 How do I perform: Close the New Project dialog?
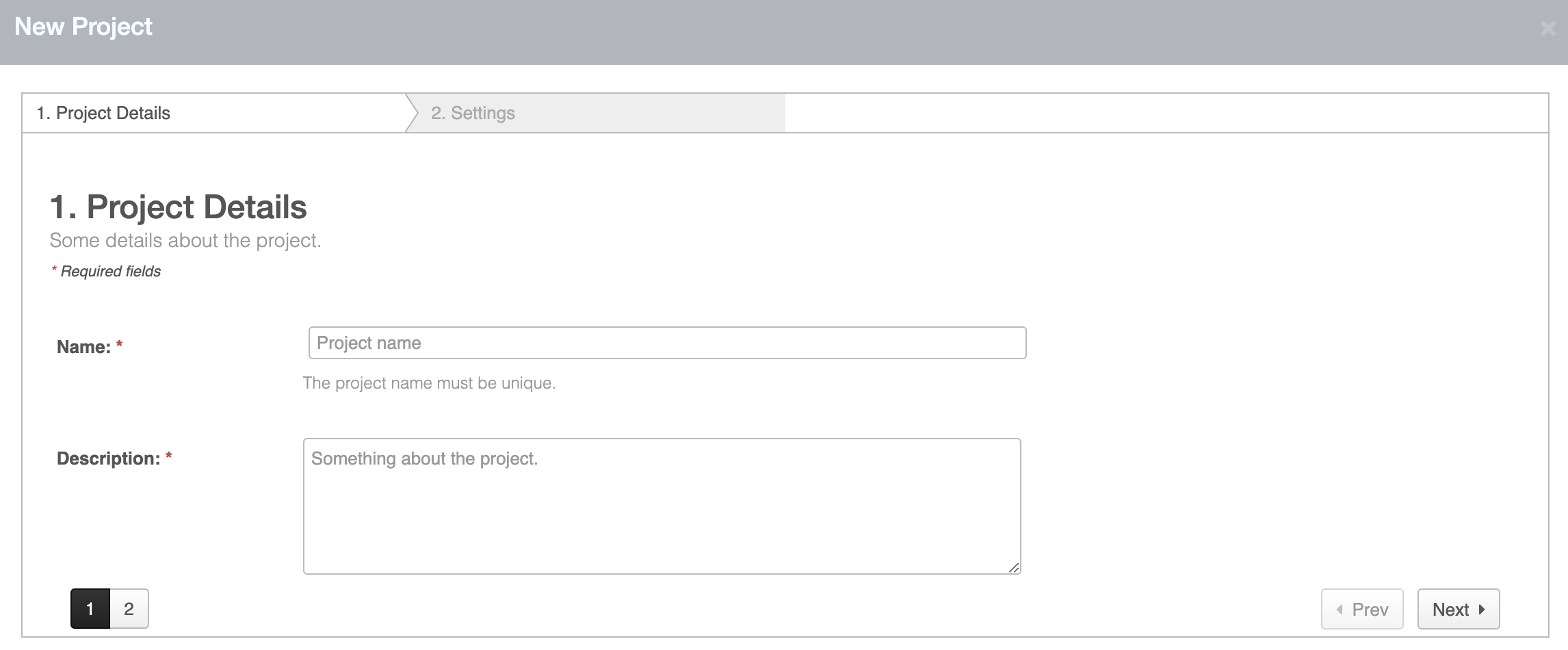point(1547,29)
